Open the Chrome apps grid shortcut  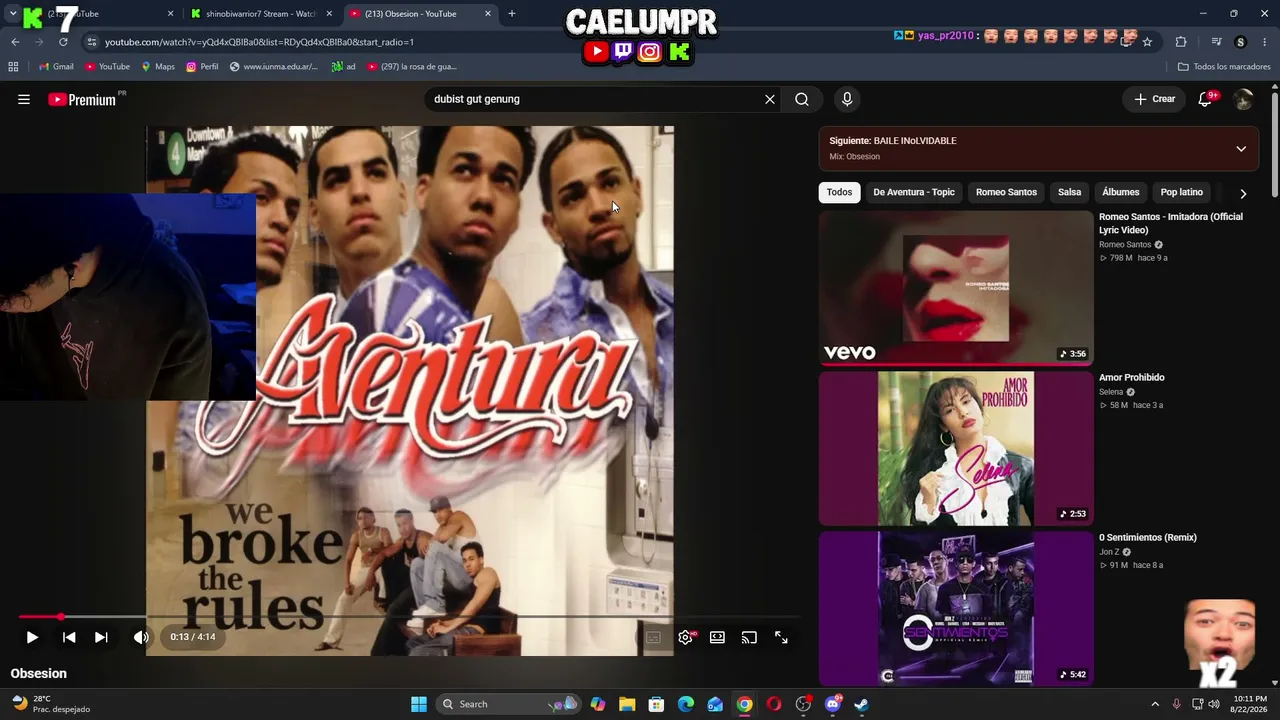[x=13, y=67]
